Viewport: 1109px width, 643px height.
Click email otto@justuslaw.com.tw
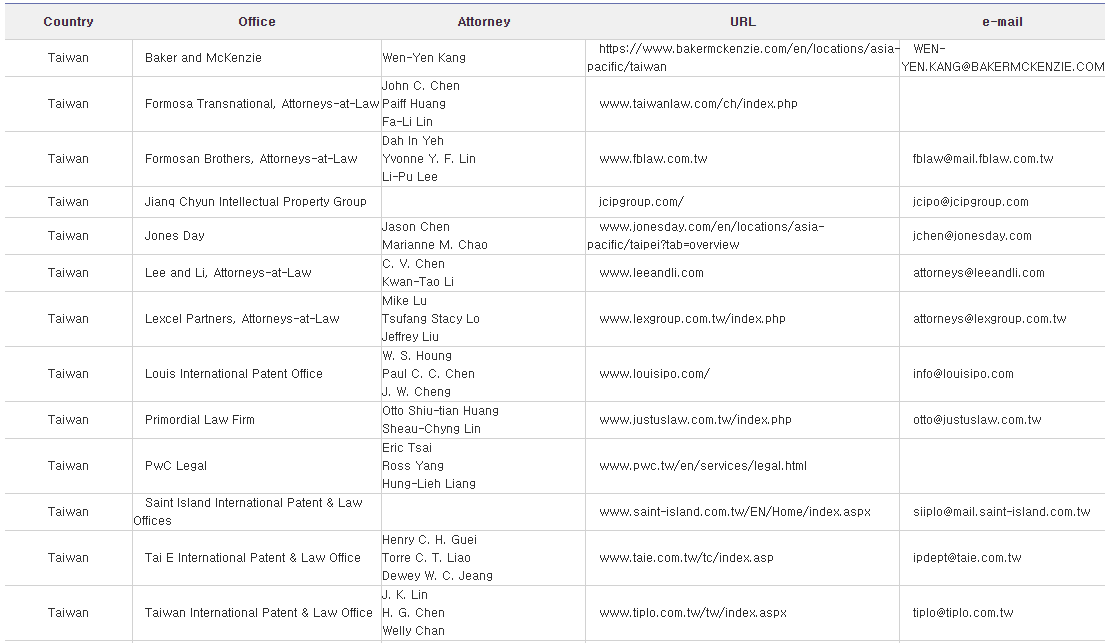click(977, 420)
